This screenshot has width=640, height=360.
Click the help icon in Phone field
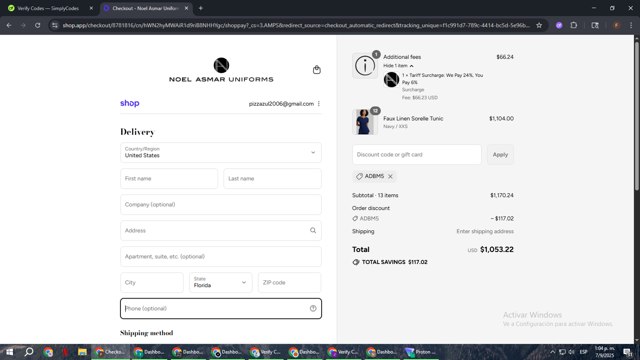point(313,309)
